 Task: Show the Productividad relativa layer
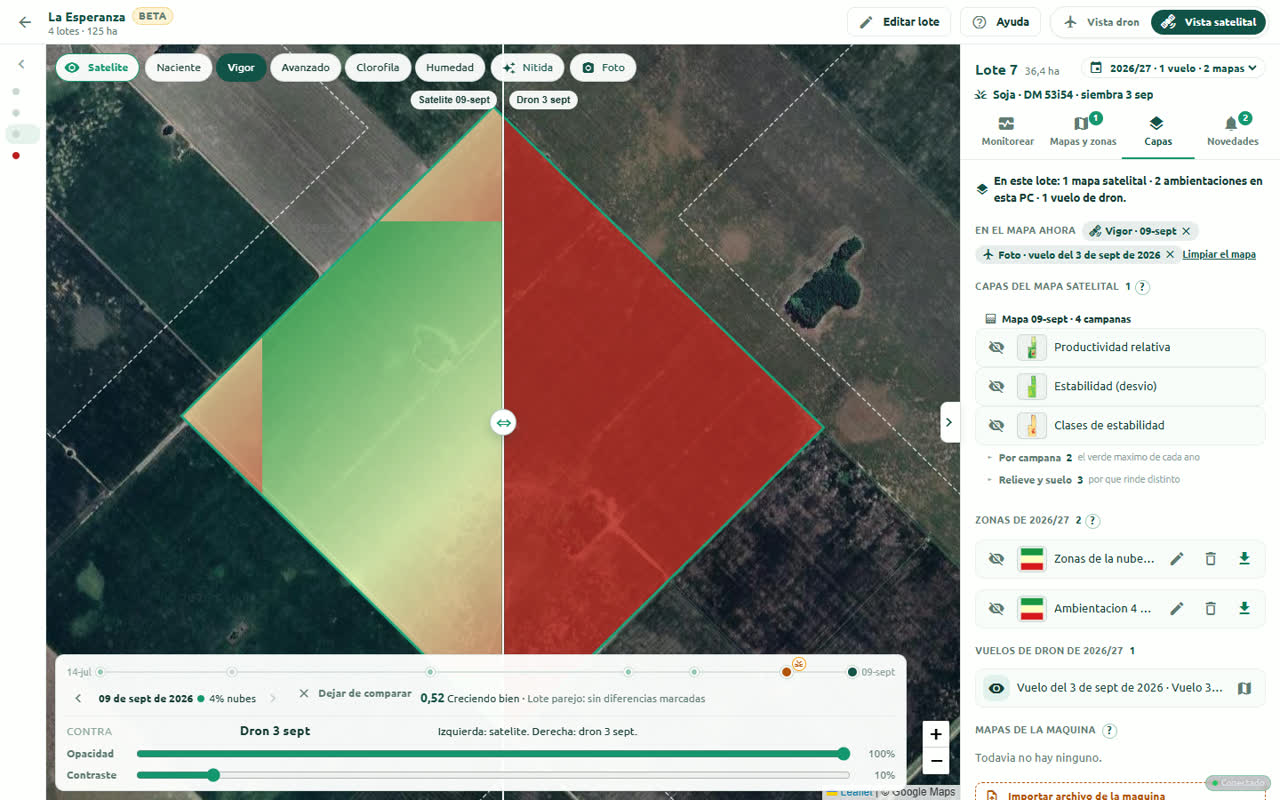[x=996, y=347]
